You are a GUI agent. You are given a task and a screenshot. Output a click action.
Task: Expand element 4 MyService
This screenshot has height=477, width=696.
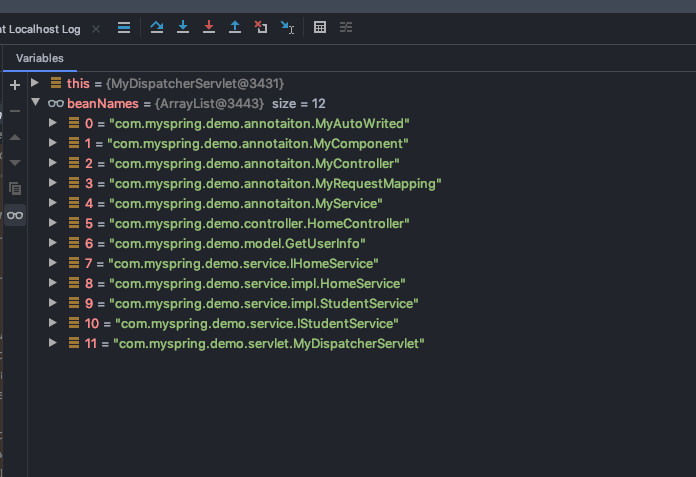(x=52, y=202)
